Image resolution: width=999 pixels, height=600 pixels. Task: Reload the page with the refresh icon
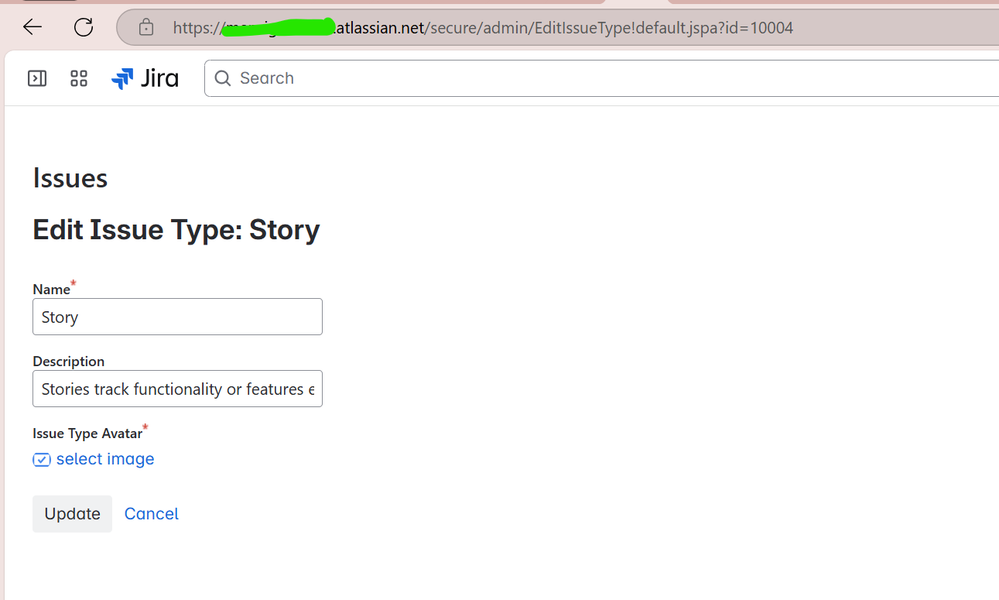point(83,27)
